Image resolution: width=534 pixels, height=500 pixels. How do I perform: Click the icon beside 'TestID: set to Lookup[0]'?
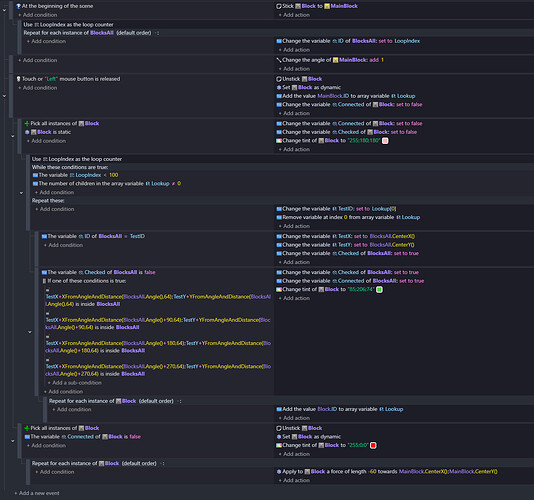tap(279, 209)
